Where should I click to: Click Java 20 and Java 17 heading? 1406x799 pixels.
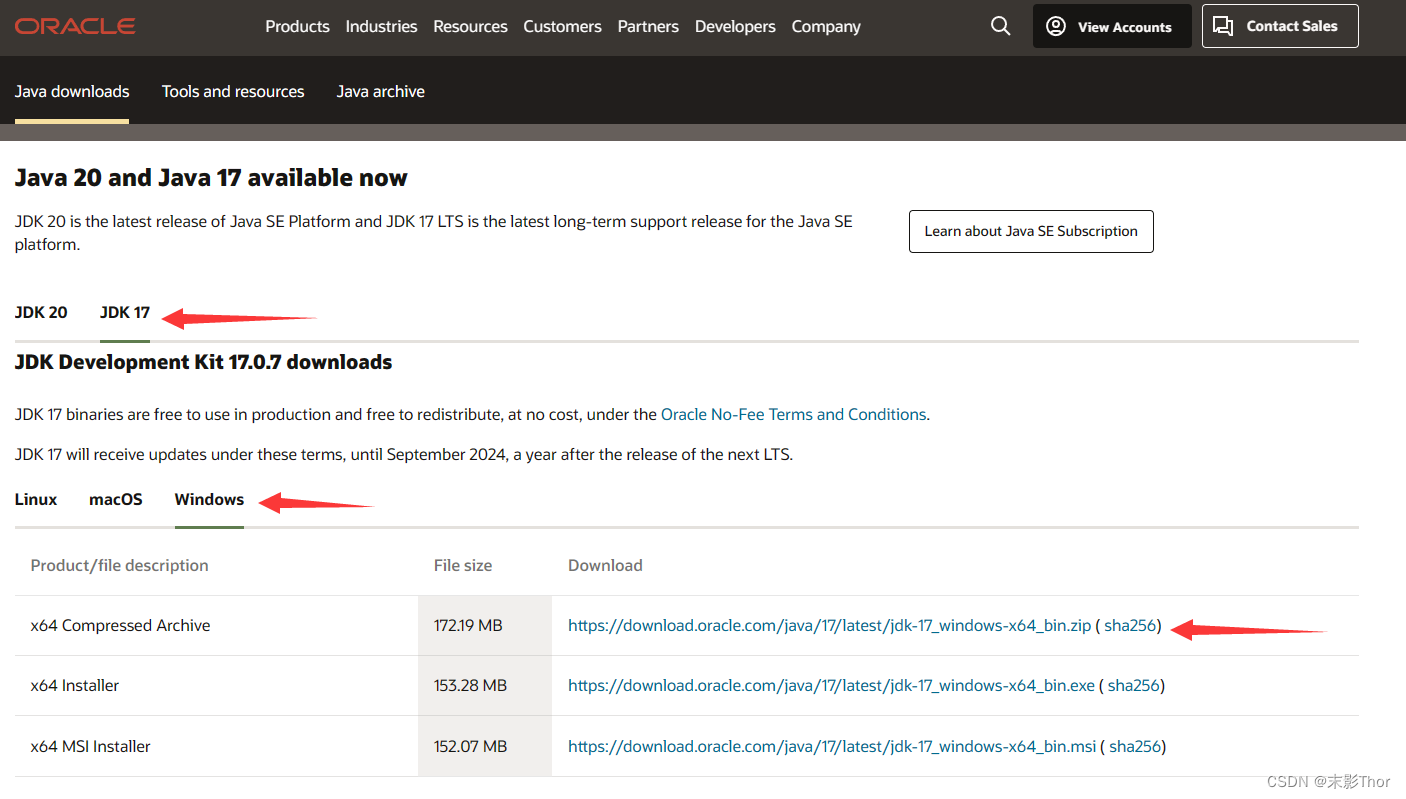point(211,178)
